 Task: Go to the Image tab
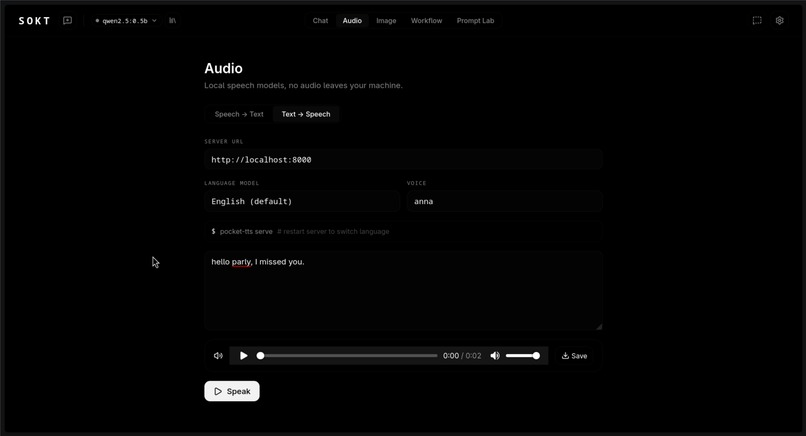pos(386,21)
